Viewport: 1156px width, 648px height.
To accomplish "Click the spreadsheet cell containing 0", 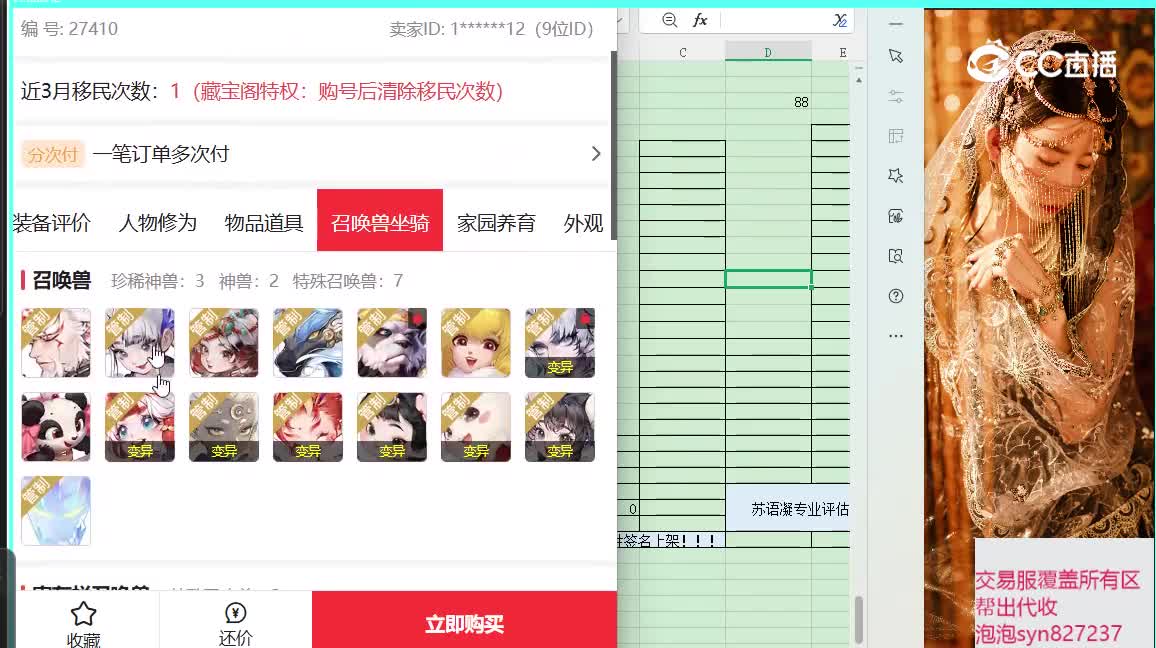I will coord(629,509).
